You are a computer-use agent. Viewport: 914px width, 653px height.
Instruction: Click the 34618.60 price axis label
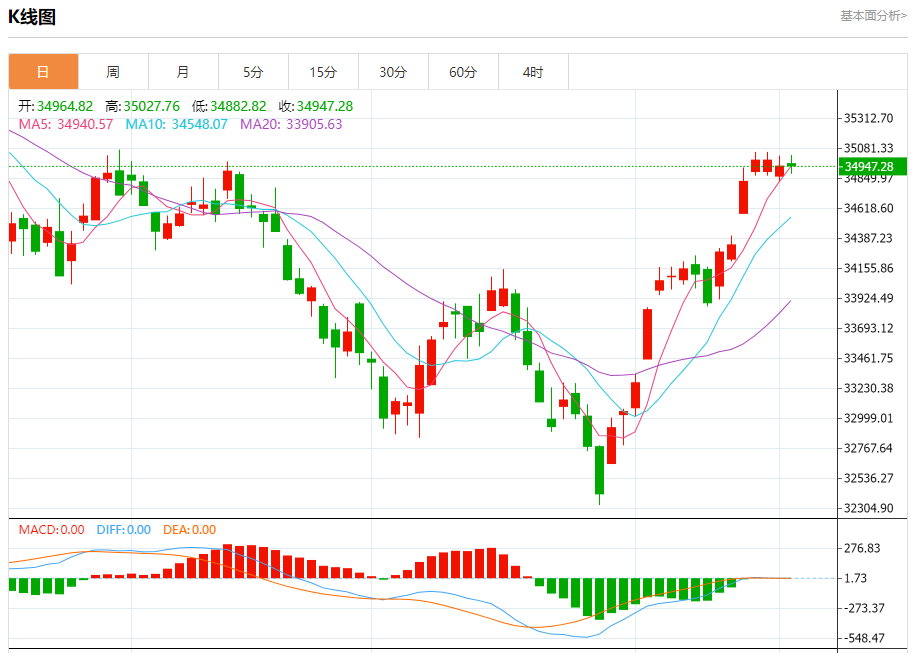(869, 208)
